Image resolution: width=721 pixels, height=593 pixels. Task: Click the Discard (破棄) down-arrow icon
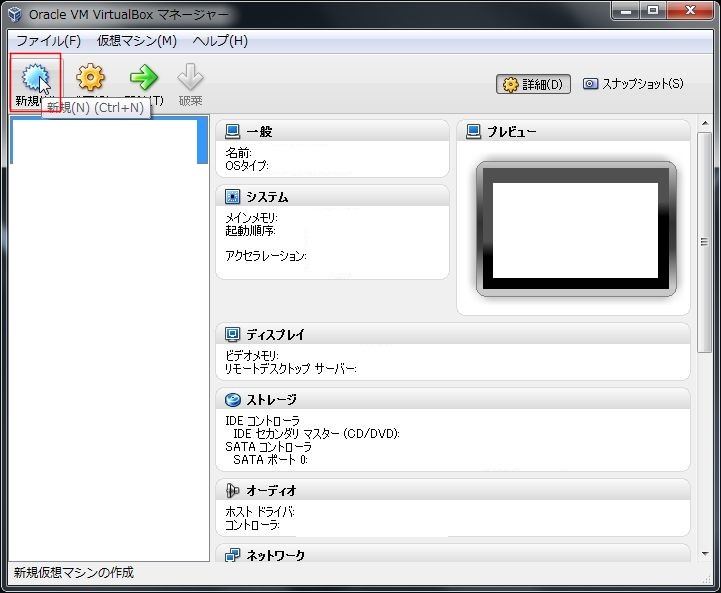coord(190,77)
